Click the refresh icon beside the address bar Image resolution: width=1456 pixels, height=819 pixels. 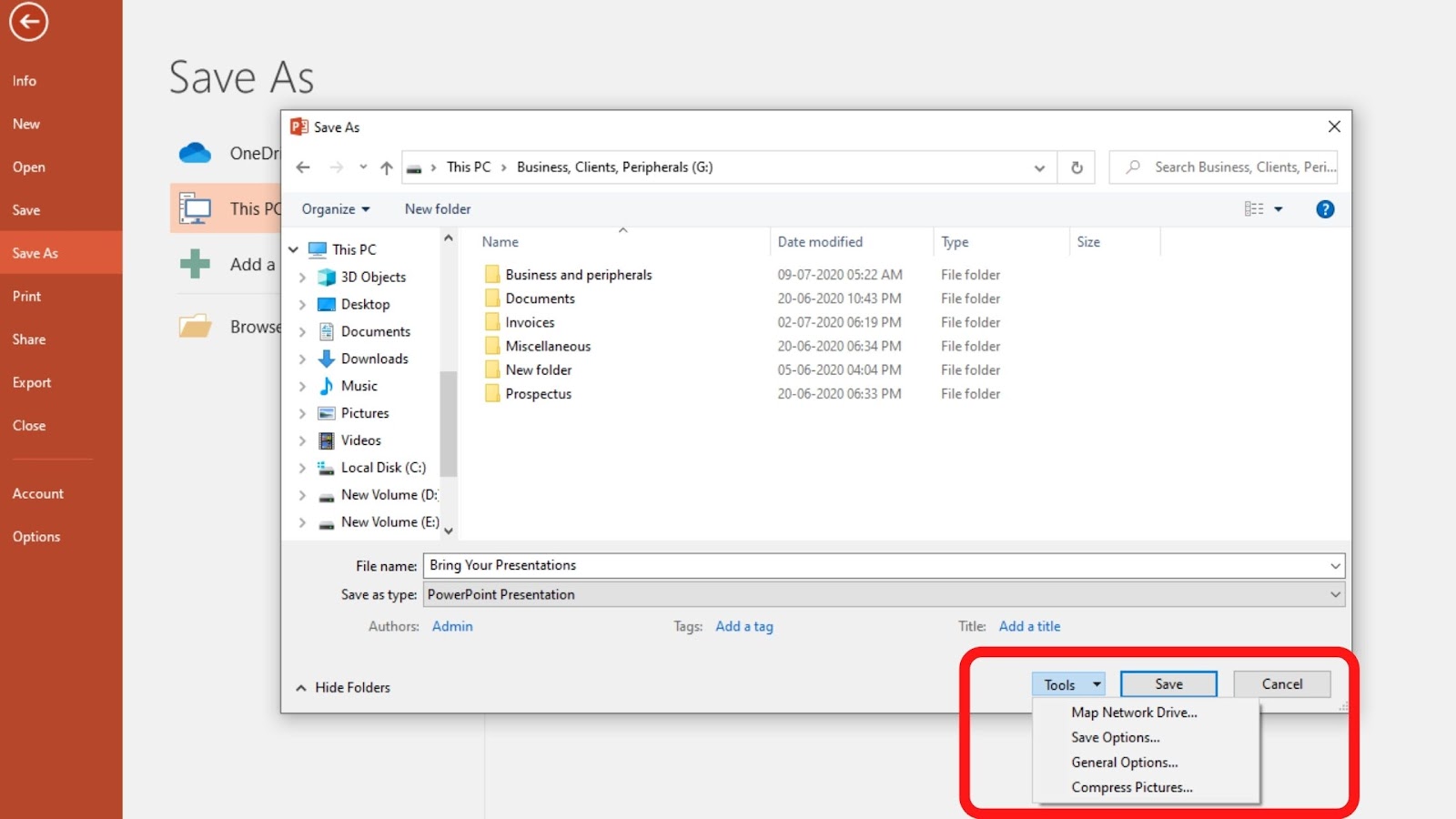[x=1076, y=167]
